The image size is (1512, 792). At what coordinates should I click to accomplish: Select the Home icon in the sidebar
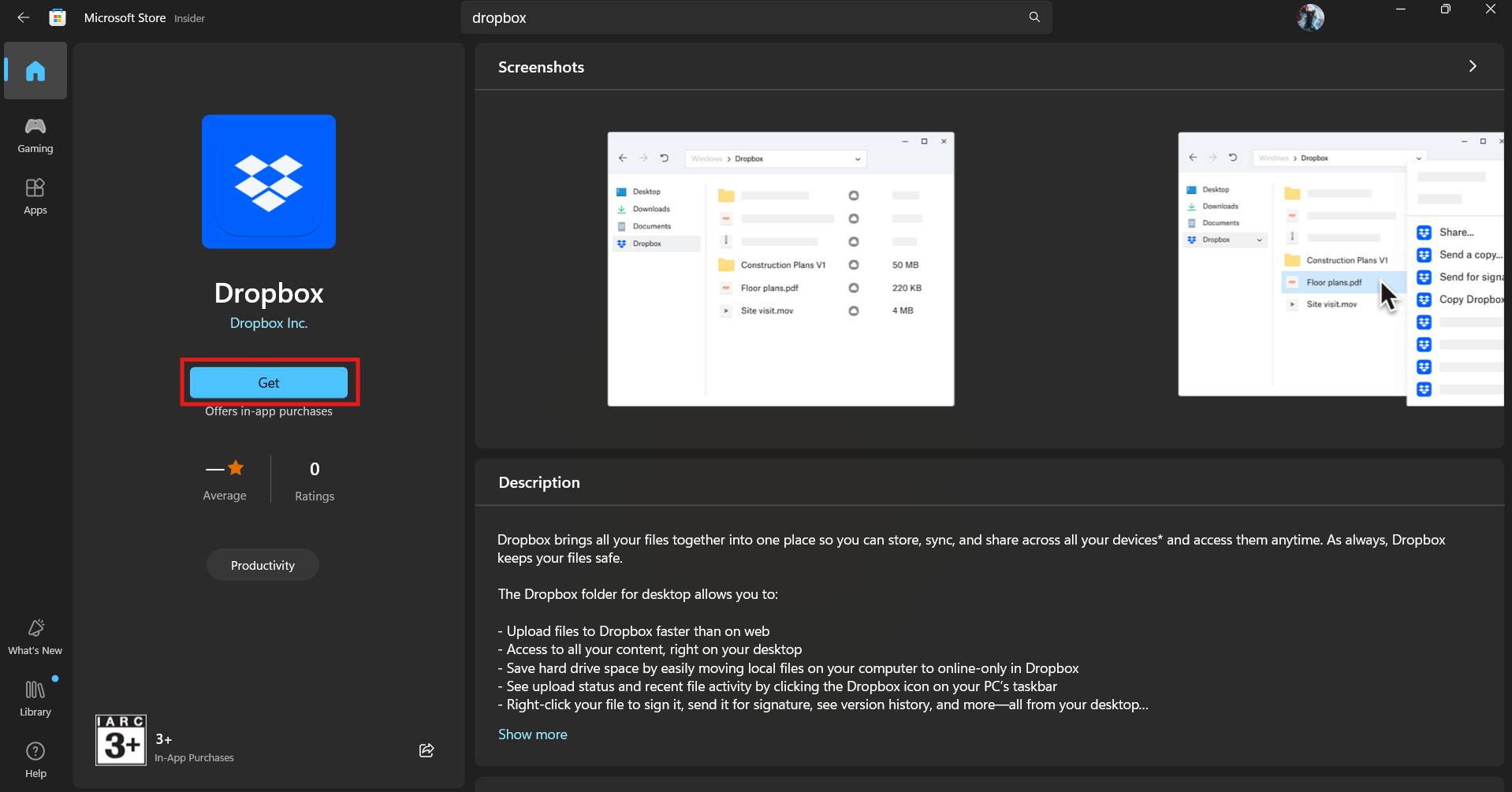coord(35,70)
